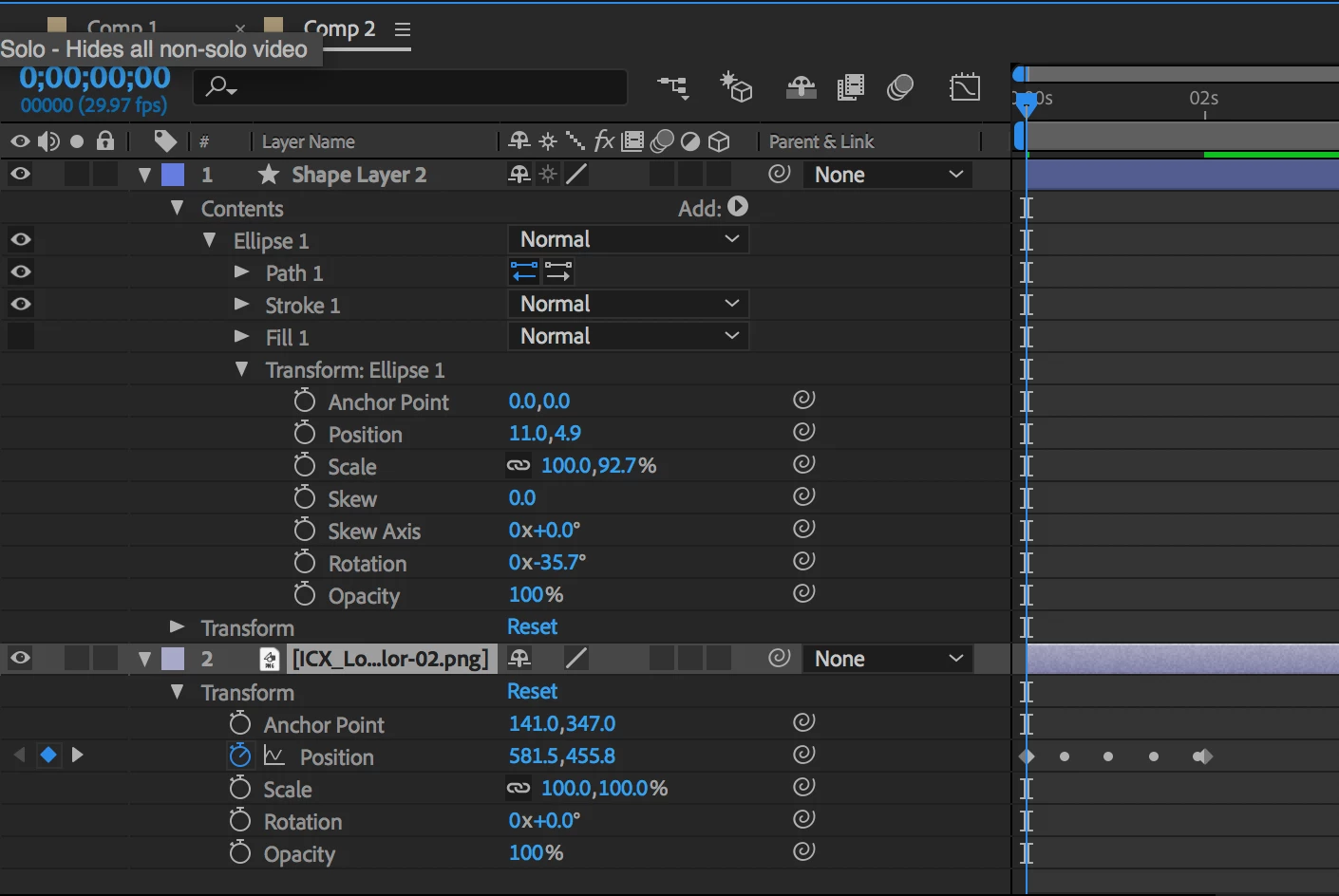1339x896 pixels.
Task: Go to the next Position keyframe arrow
Action: point(78,755)
